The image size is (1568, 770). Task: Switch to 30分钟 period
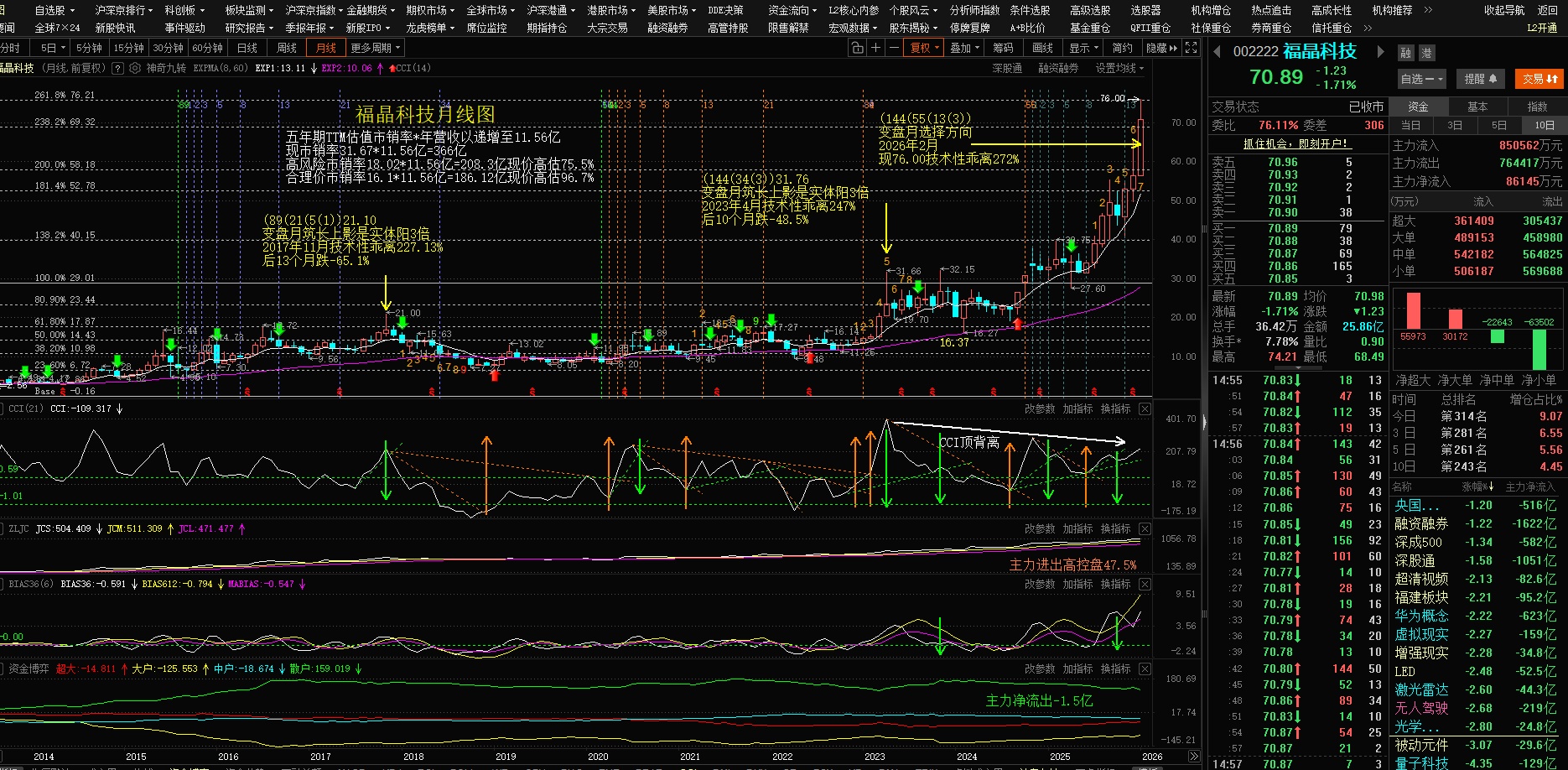click(x=168, y=48)
